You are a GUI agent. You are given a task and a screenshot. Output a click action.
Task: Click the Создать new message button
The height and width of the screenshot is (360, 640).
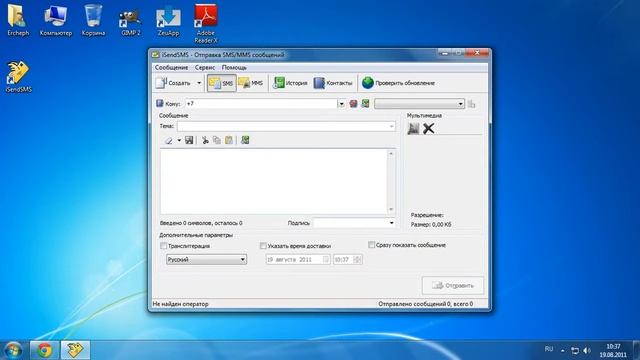[x=173, y=83]
